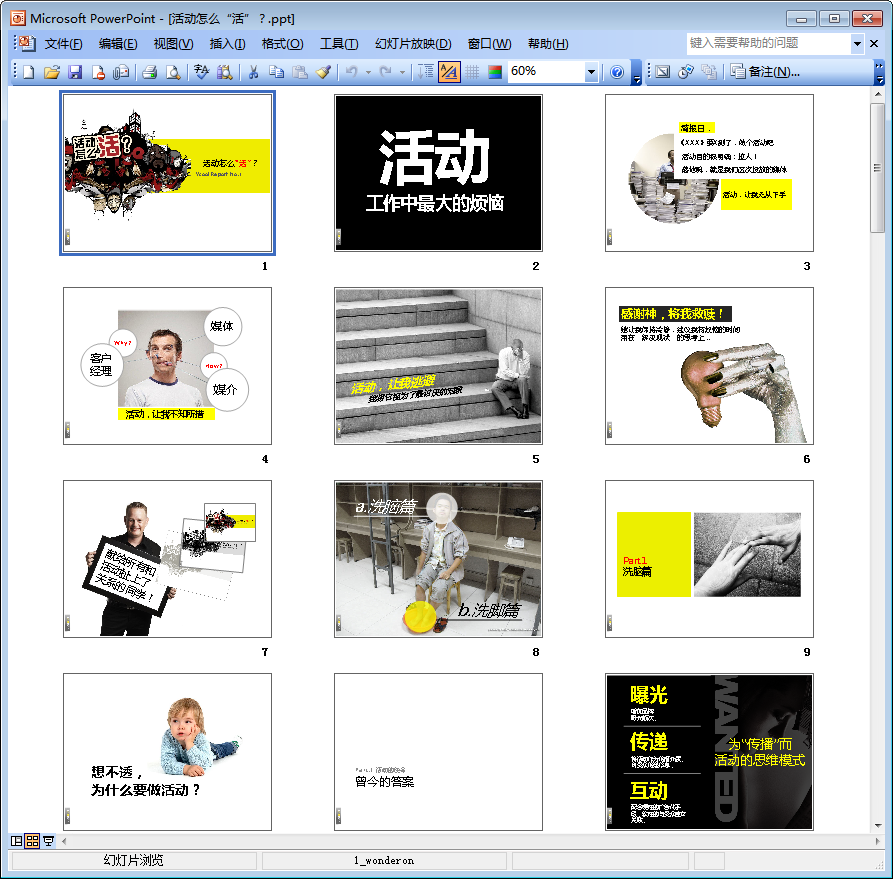Click the E-mail attachment icon
The image size is (893, 879).
pyautogui.click(x=121, y=72)
